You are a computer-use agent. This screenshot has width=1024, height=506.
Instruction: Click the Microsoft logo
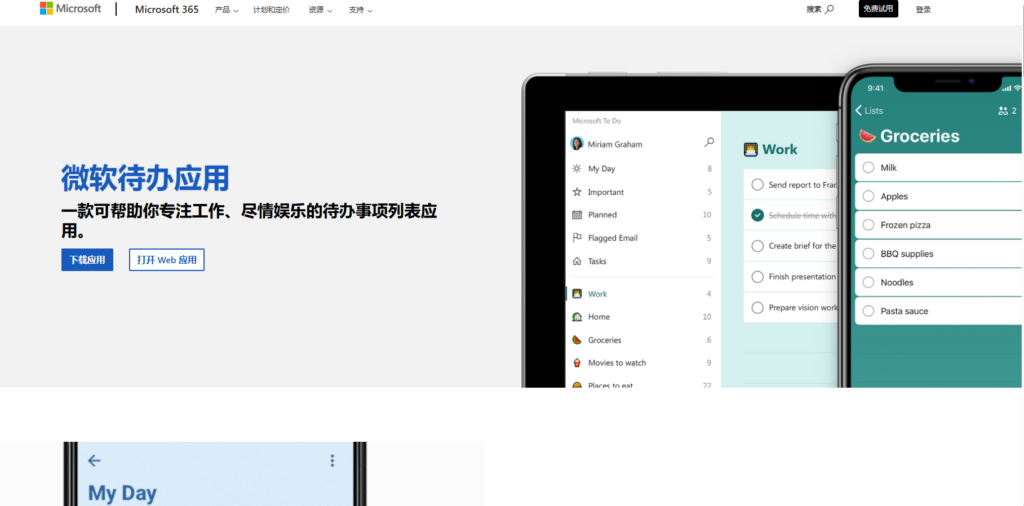pos(70,9)
